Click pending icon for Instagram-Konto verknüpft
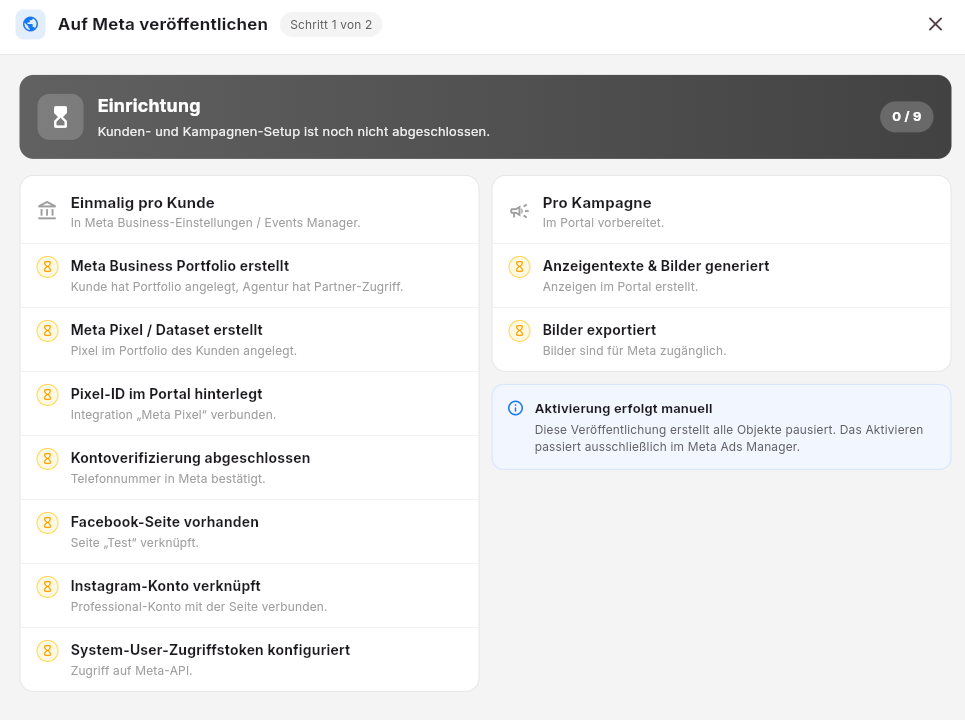The height and width of the screenshot is (720, 965). 47,587
